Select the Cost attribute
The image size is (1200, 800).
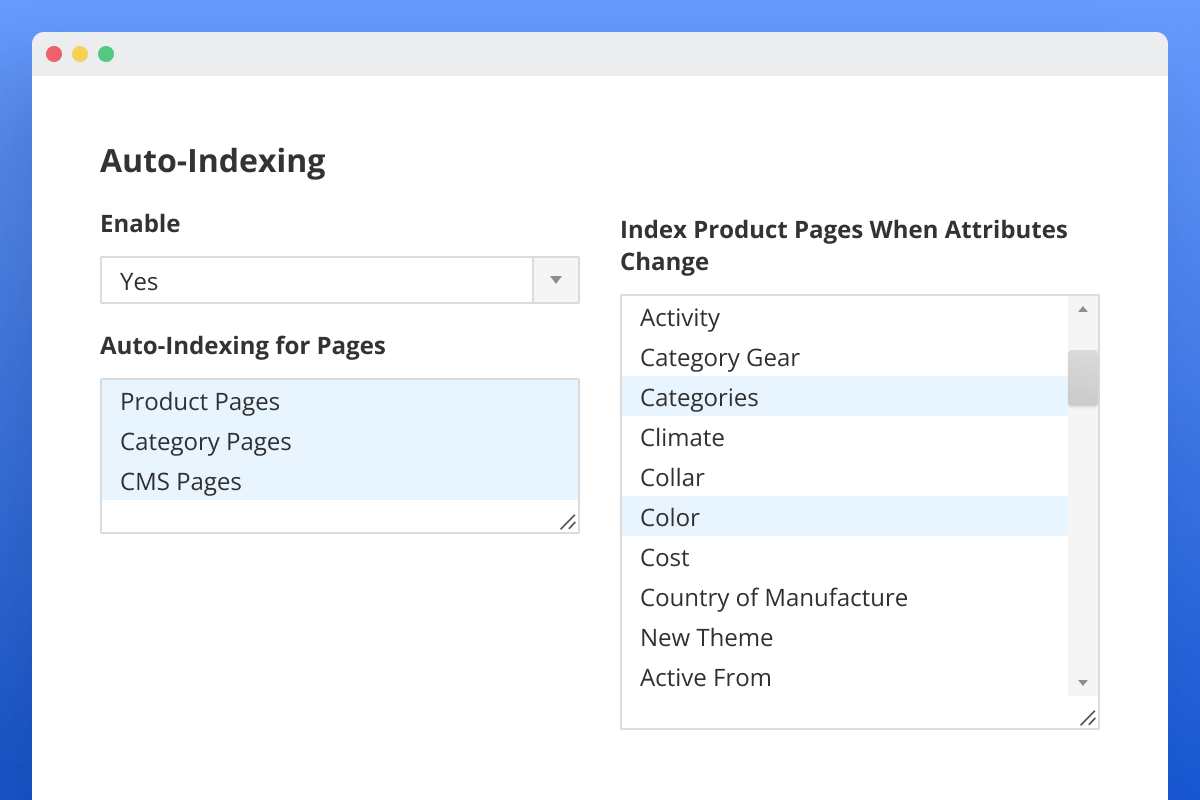[664, 557]
